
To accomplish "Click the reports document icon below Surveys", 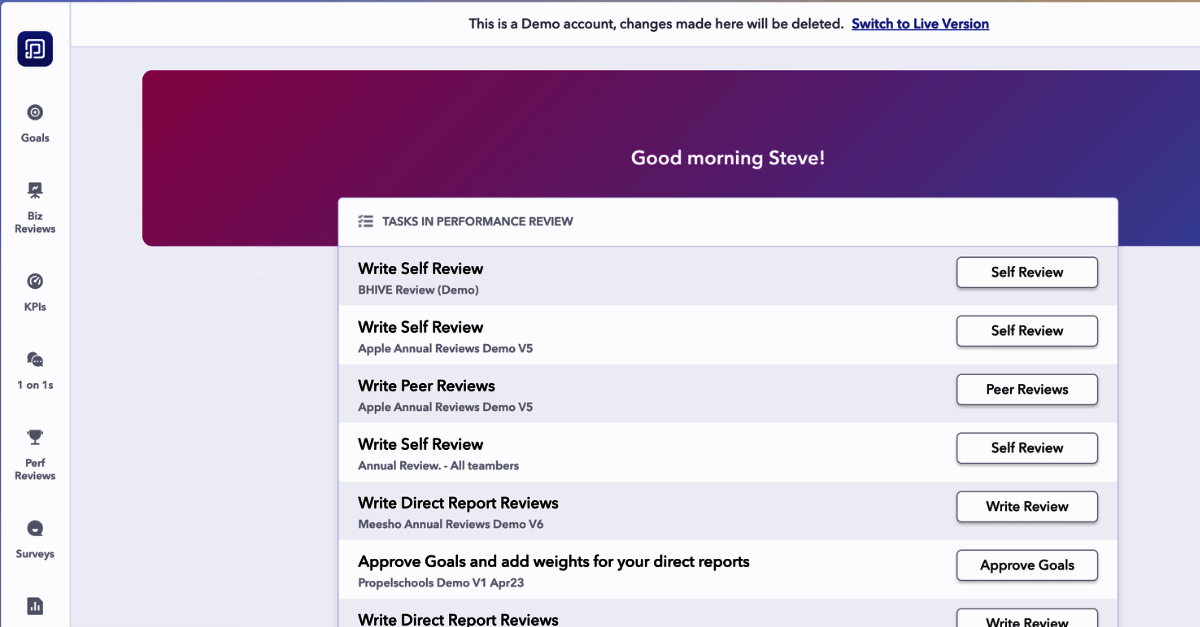I will 35,605.
